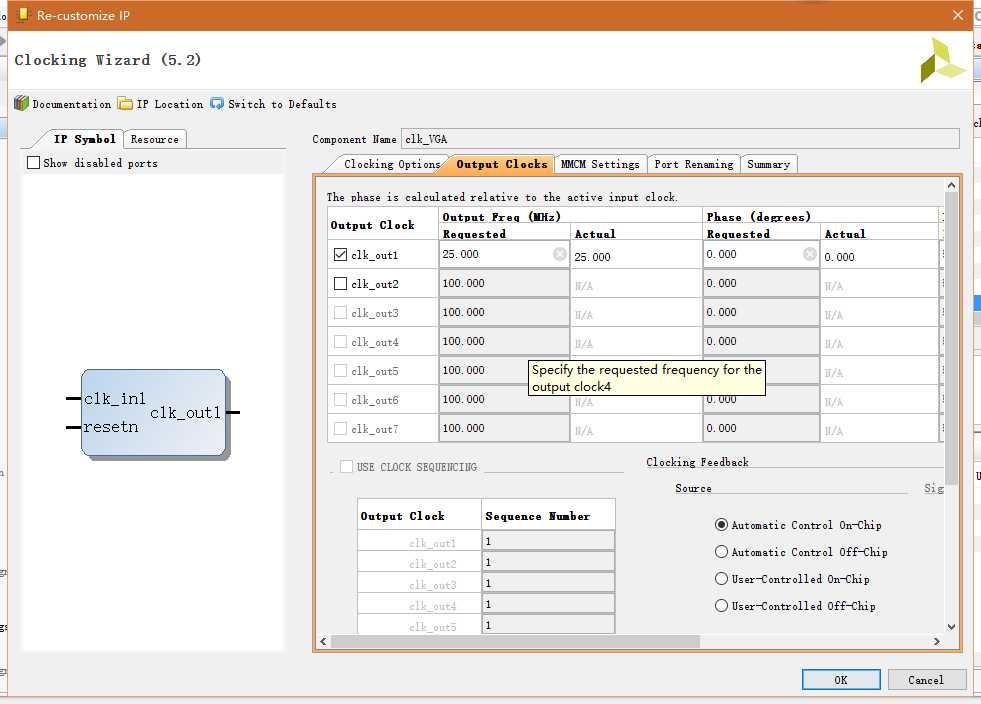This screenshot has height=704, width=981.
Task: Click the horizontal scrollbar thumb
Action: (516, 641)
